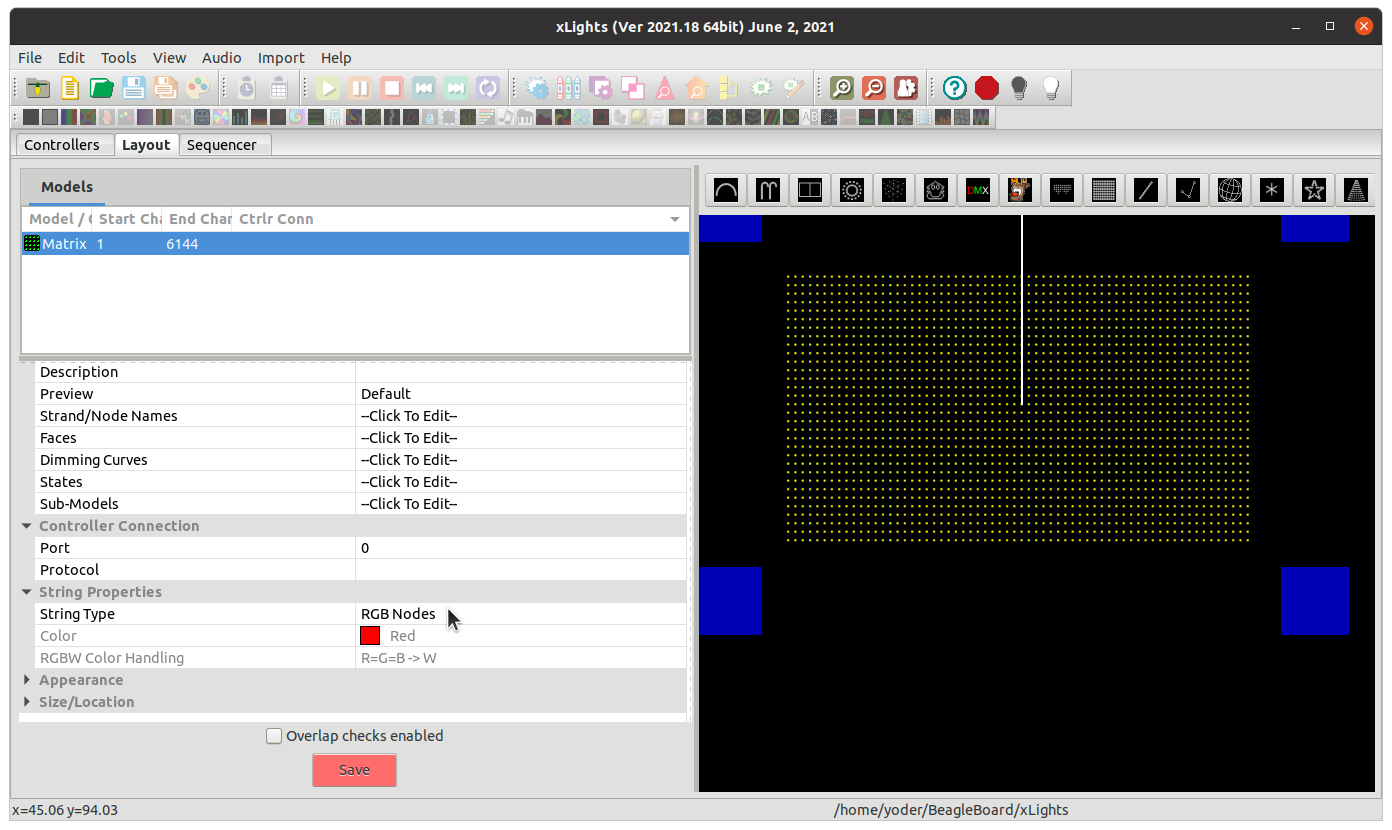Select the Tree model tool
Viewport: 1392px width, 830px height.
1355,190
